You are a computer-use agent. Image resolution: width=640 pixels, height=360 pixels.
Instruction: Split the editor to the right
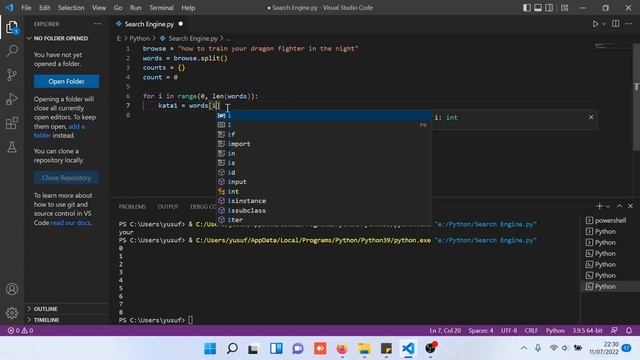616,24
